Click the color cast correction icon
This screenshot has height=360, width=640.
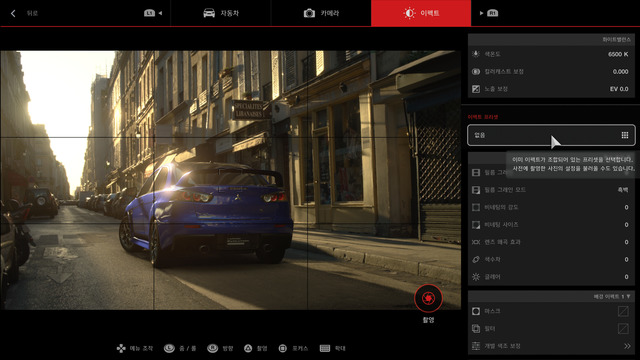click(x=476, y=71)
